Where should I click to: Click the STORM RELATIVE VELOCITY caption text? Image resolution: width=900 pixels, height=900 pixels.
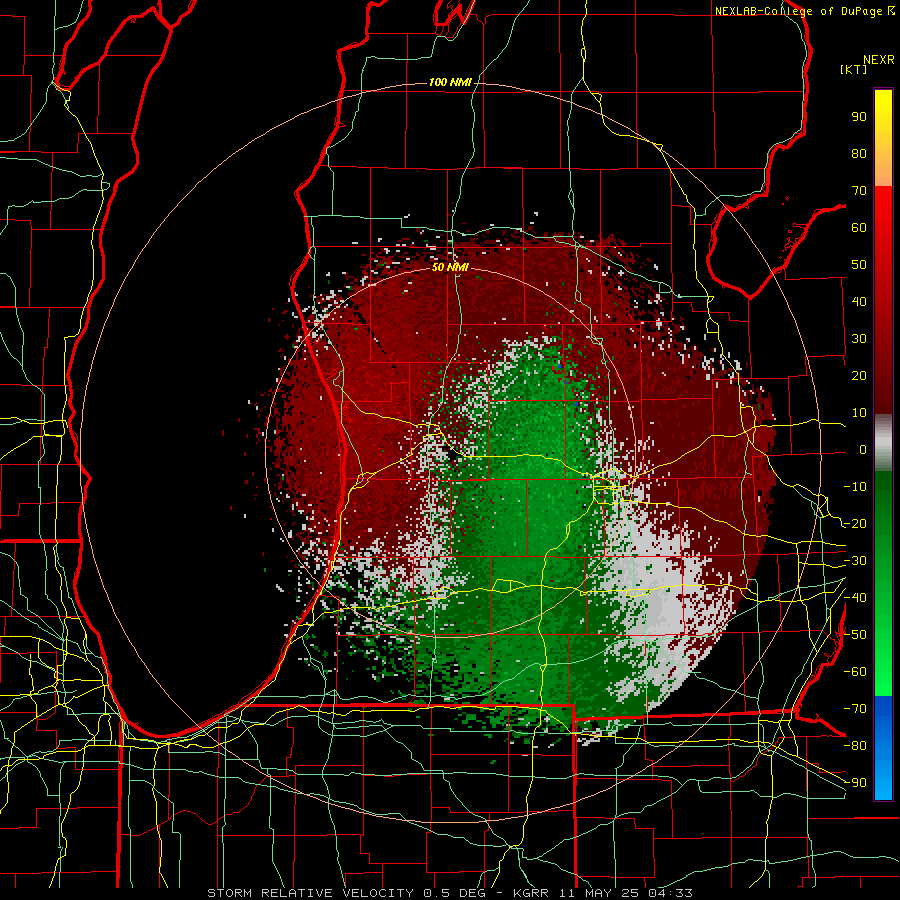click(313, 893)
